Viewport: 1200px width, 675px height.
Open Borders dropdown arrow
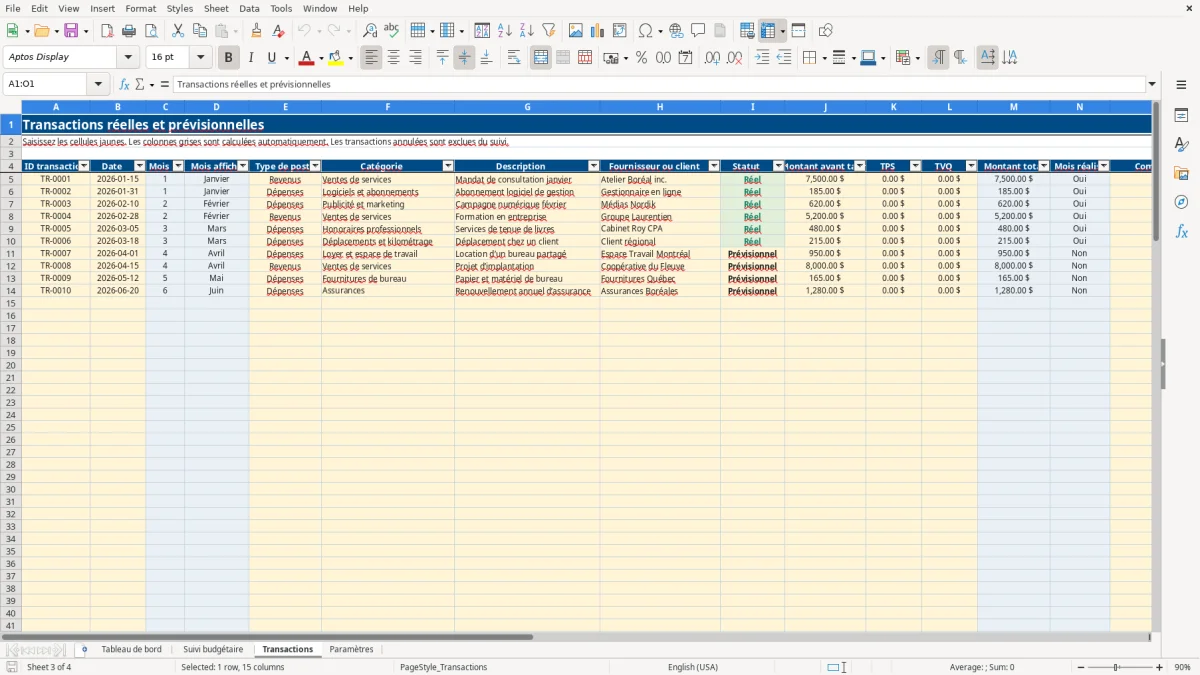824,58
